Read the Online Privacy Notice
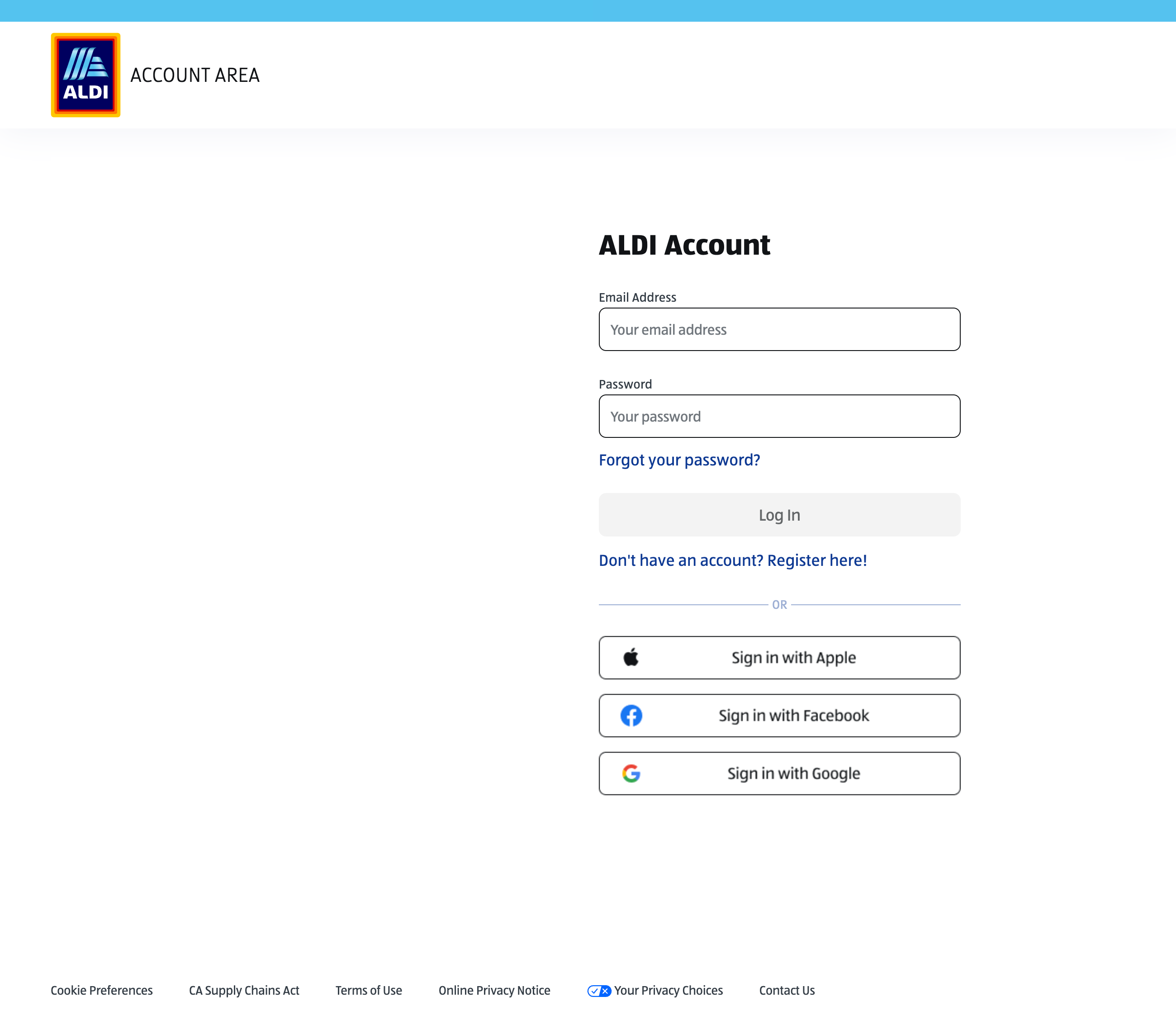The height and width of the screenshot is (1025, 1176). pos(494,990)
